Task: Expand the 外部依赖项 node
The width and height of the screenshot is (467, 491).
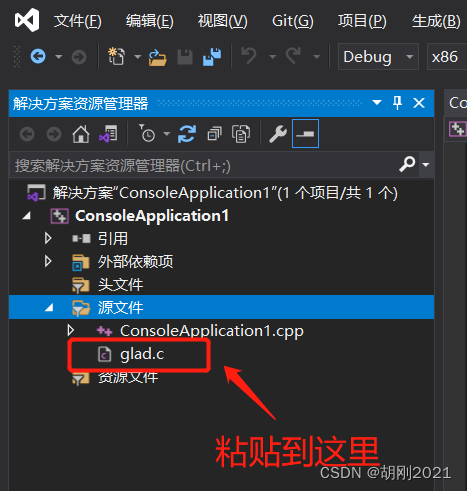Action: point(48,261)
